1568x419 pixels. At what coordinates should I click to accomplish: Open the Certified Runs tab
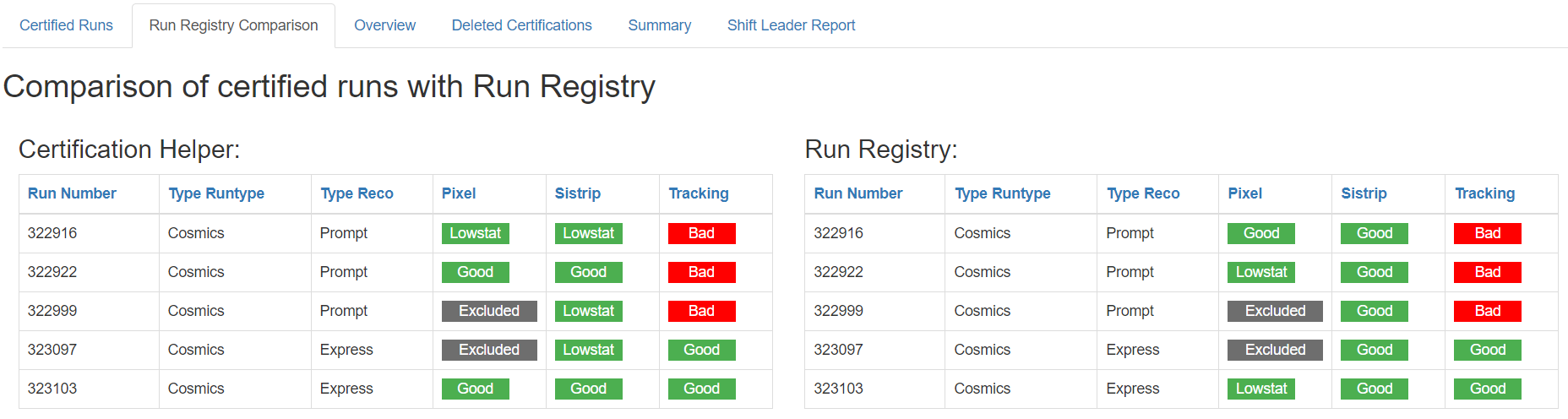click(66, 25)
